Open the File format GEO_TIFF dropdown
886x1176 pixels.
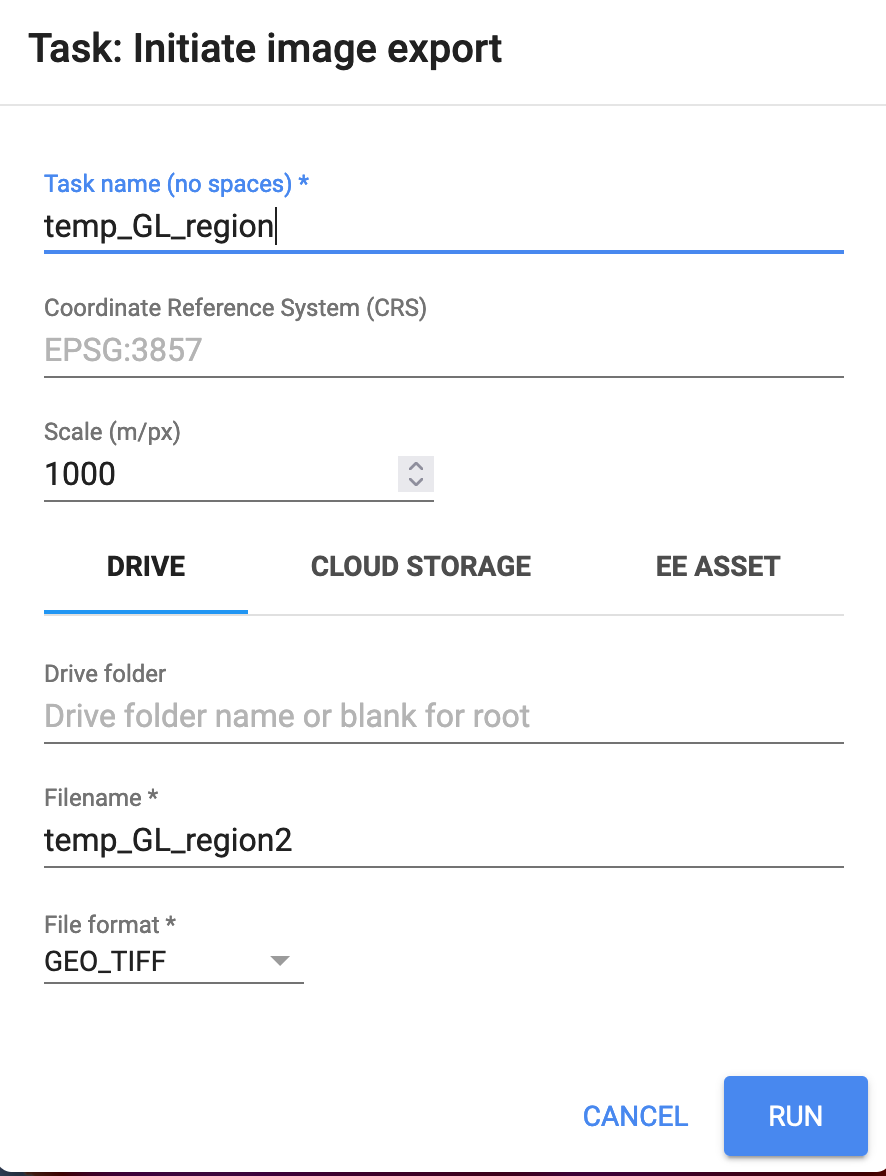173,962
